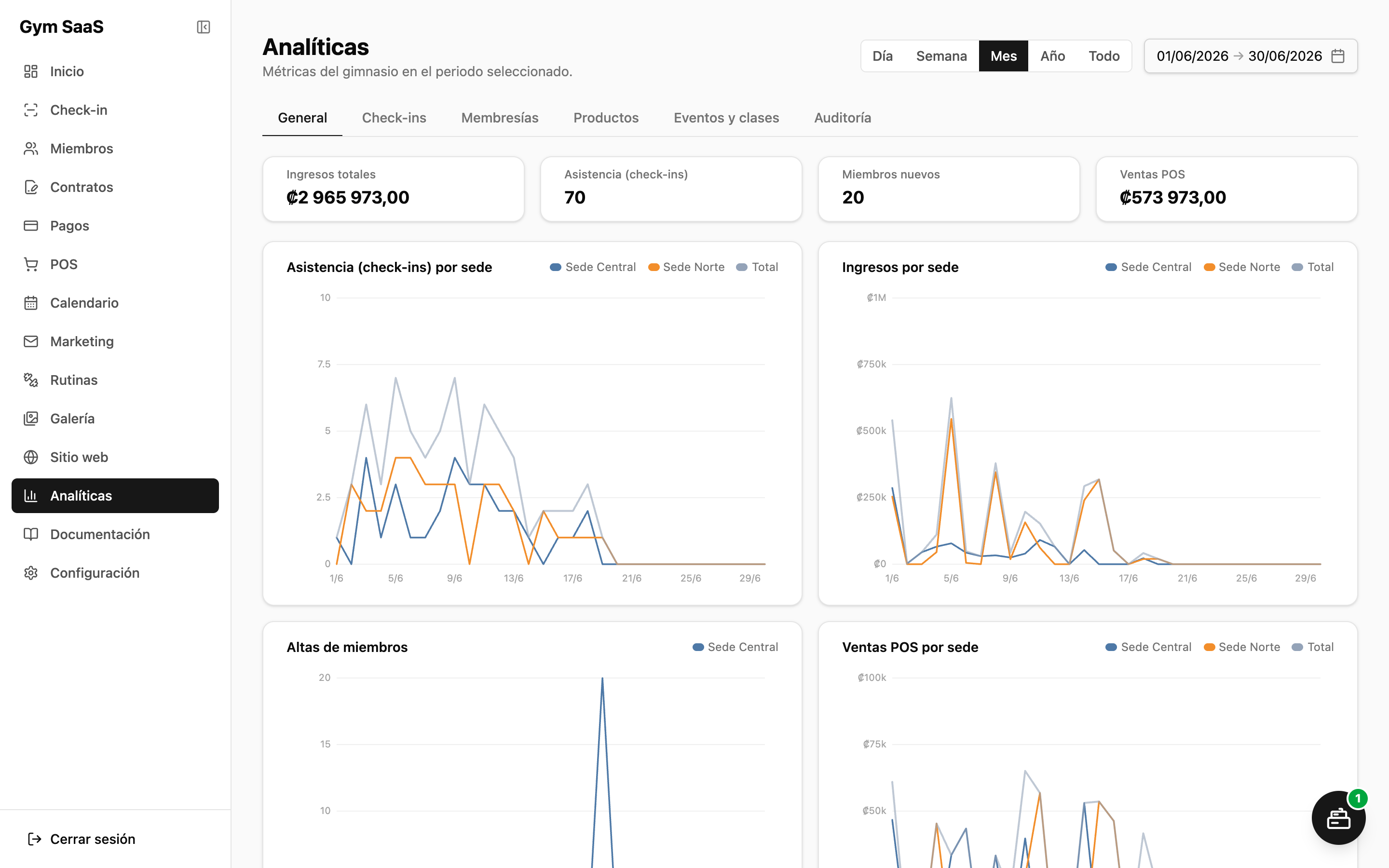Image resolution: width=1389 pixels, height=868 pixels.
Task: Switch to the Membresías tab
Action: tap(499, 118)
